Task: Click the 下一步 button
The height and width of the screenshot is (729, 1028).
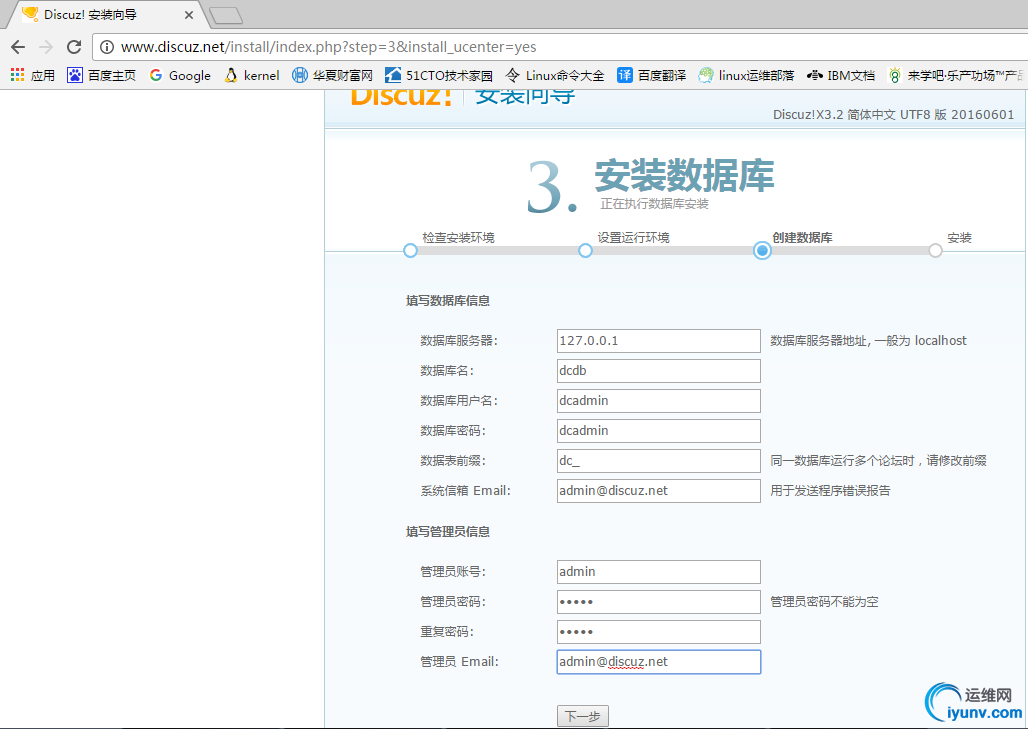Action: [583, 717]
